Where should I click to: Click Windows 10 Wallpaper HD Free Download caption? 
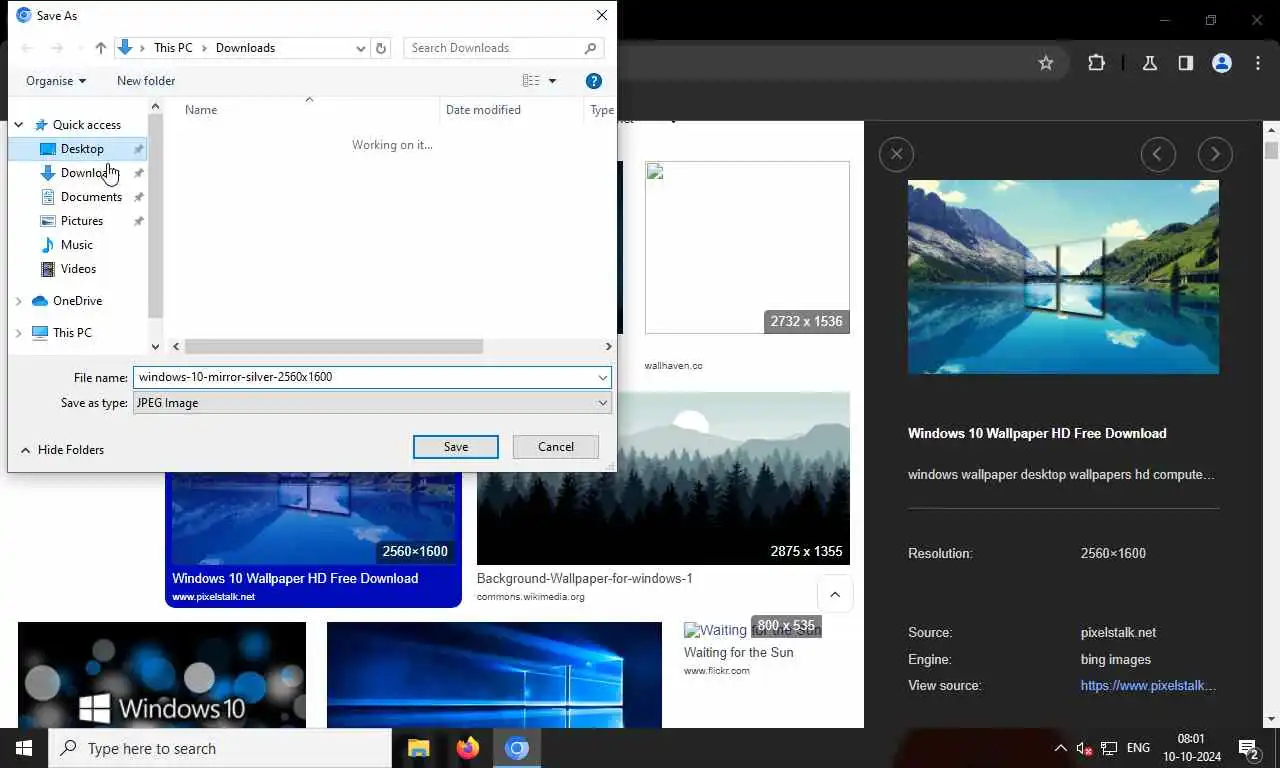295,578
